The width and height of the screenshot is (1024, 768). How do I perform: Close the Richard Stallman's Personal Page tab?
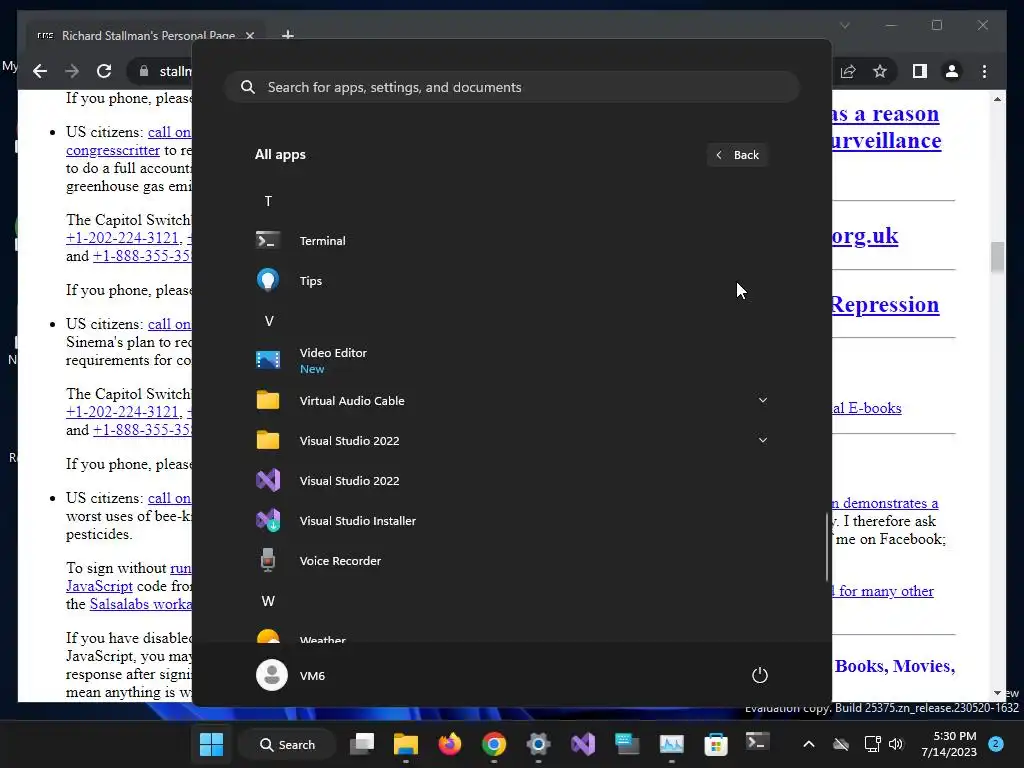pos(249,35)
